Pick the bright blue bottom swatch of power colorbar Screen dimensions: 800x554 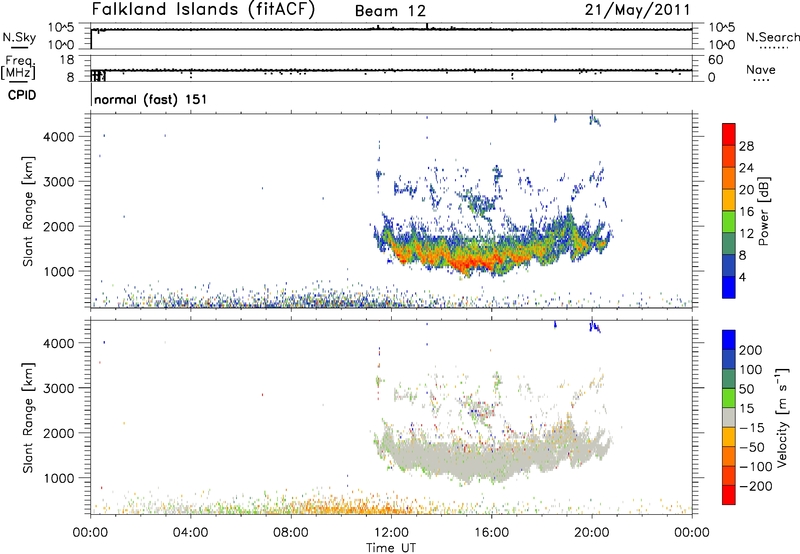tap(729, 287)
